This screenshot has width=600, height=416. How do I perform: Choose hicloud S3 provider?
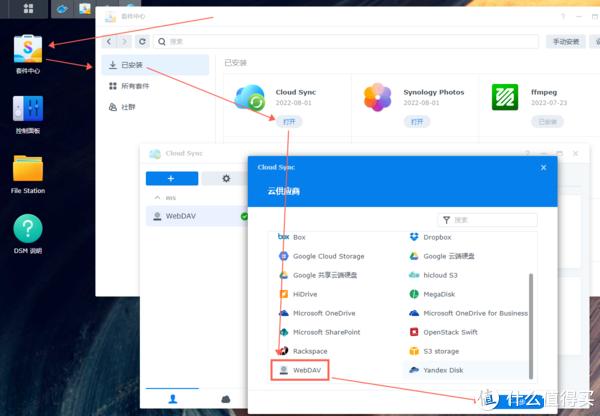[433, 275]
